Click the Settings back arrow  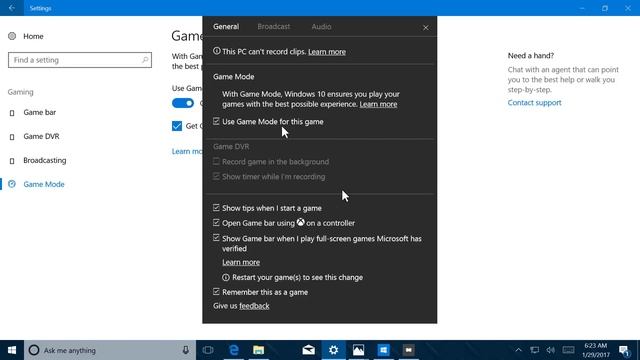coord(11,8)
